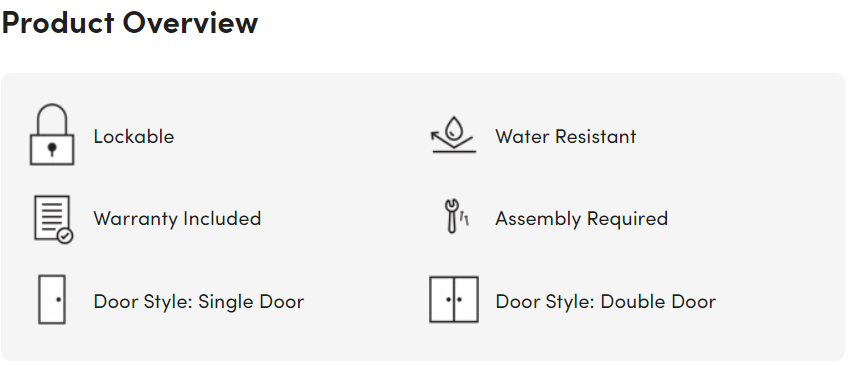Image resolution: width=865 pixels, height=365 pixels.
Task: Select the Assembly Required text
Action: [581, 219]
